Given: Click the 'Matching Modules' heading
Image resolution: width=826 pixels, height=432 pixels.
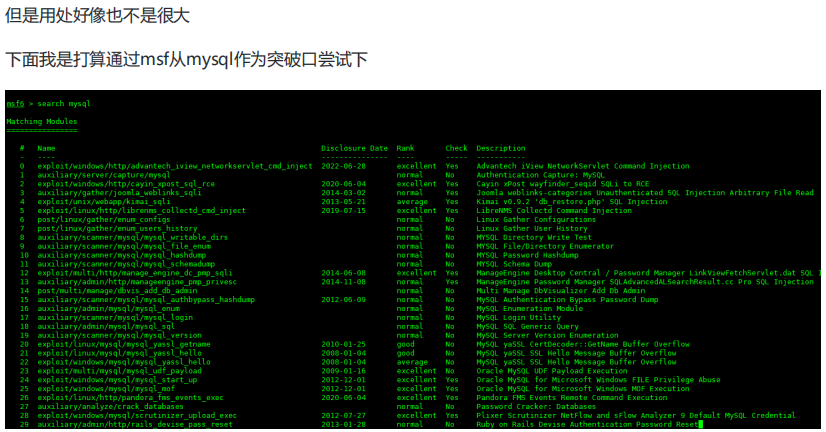Looking at the screenshot, I should point(42,122).
